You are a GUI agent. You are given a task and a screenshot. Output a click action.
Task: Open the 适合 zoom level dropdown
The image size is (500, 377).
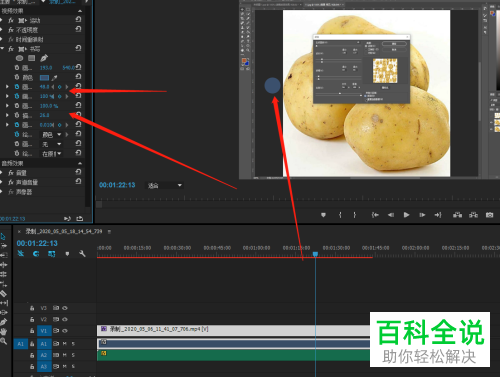pos(165,185)
